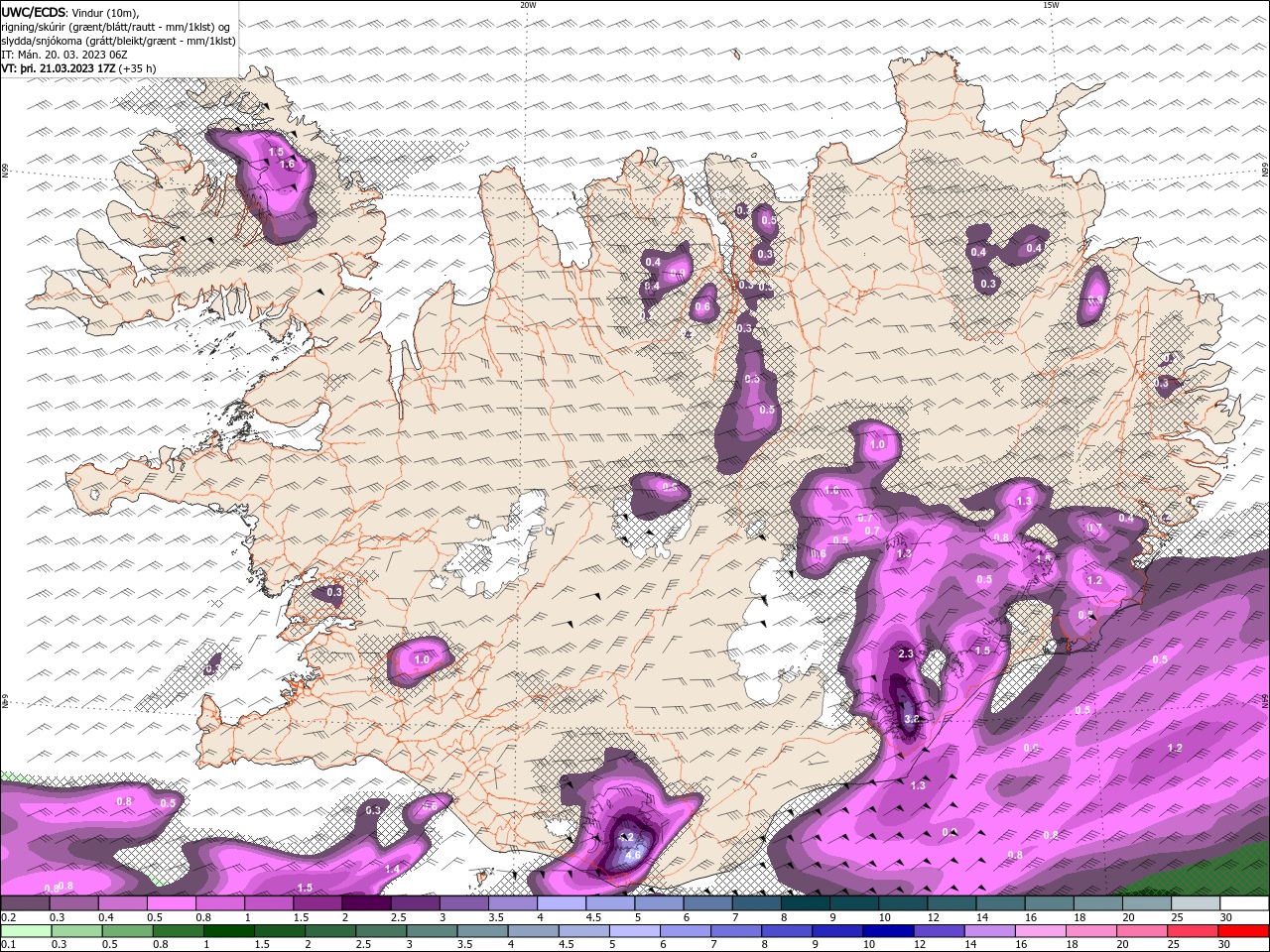Click the 4.6 precipitation value on south coast
Viewport: 1270px width, 952px height.
coord(635,853)
